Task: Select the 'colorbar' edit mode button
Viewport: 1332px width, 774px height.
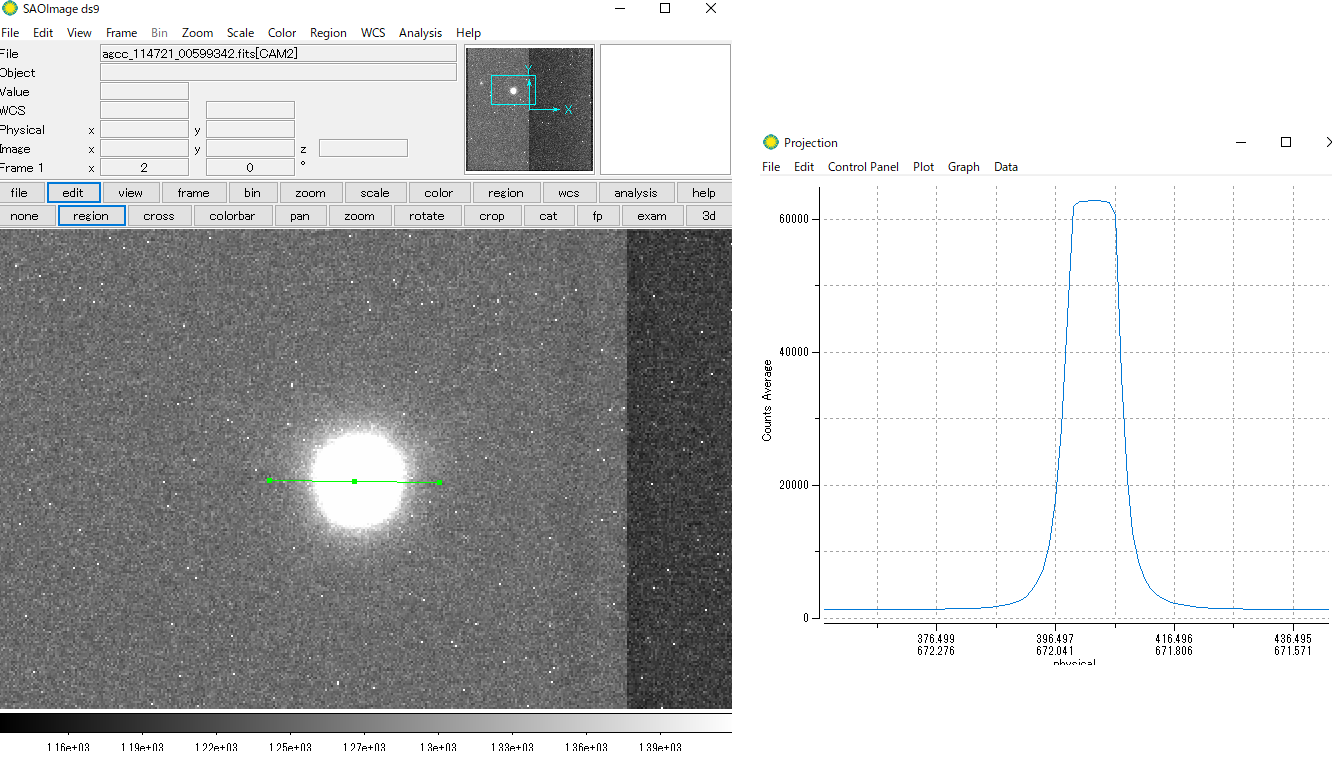Action: pyautogui.click(x=232, y=216)
